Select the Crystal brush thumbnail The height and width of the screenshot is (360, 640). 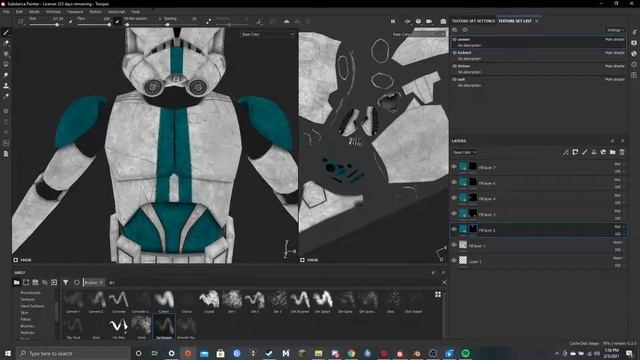209,302
